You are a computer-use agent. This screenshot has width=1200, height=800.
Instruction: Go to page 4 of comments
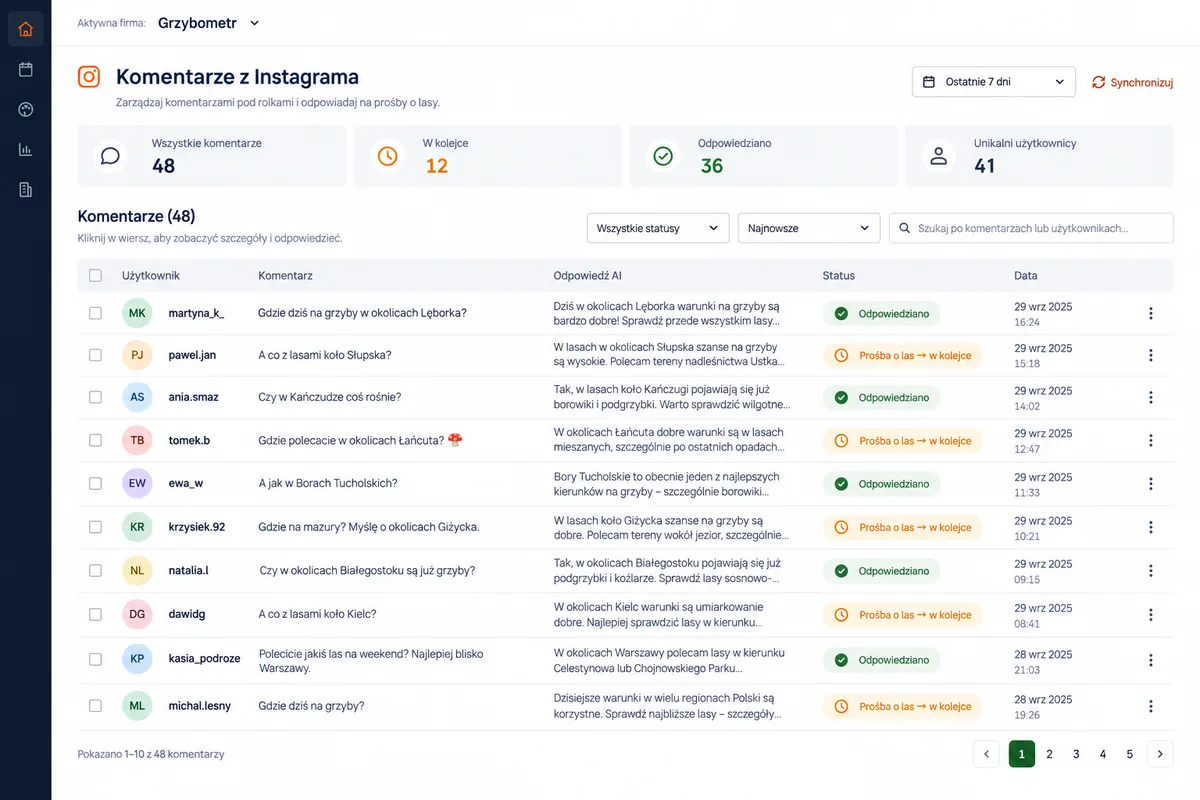point(1103,754)
